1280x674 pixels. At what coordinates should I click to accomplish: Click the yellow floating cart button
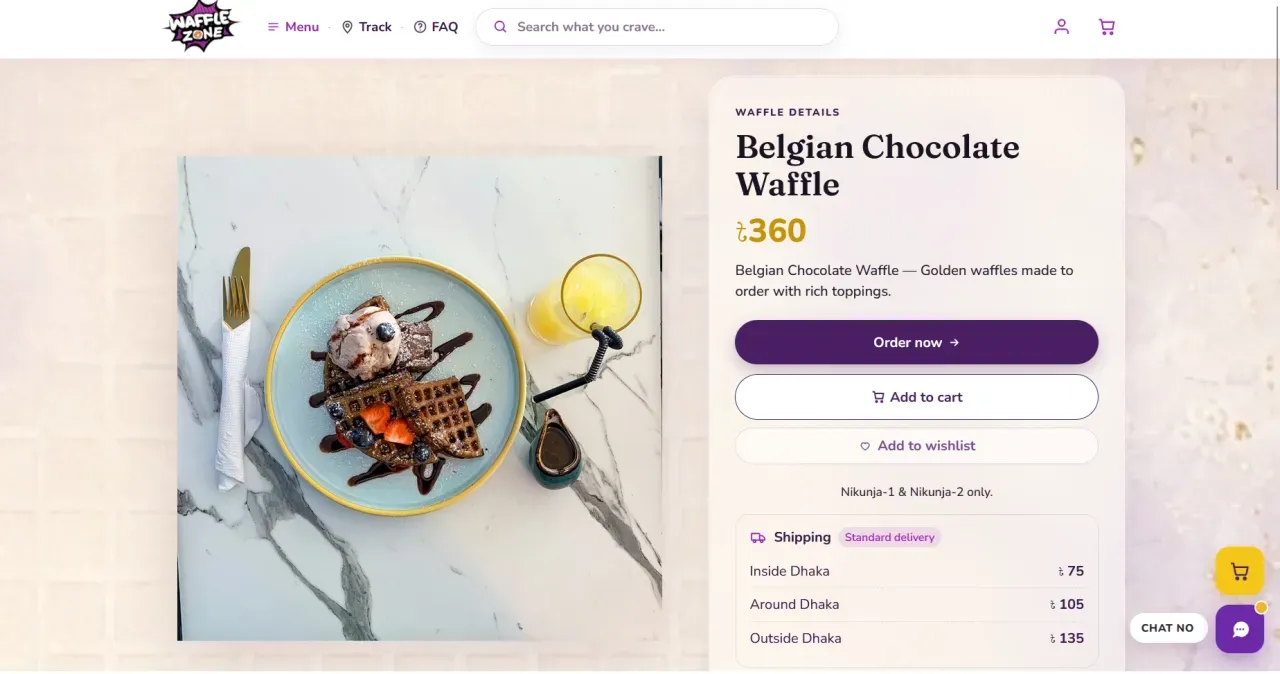1240,572
